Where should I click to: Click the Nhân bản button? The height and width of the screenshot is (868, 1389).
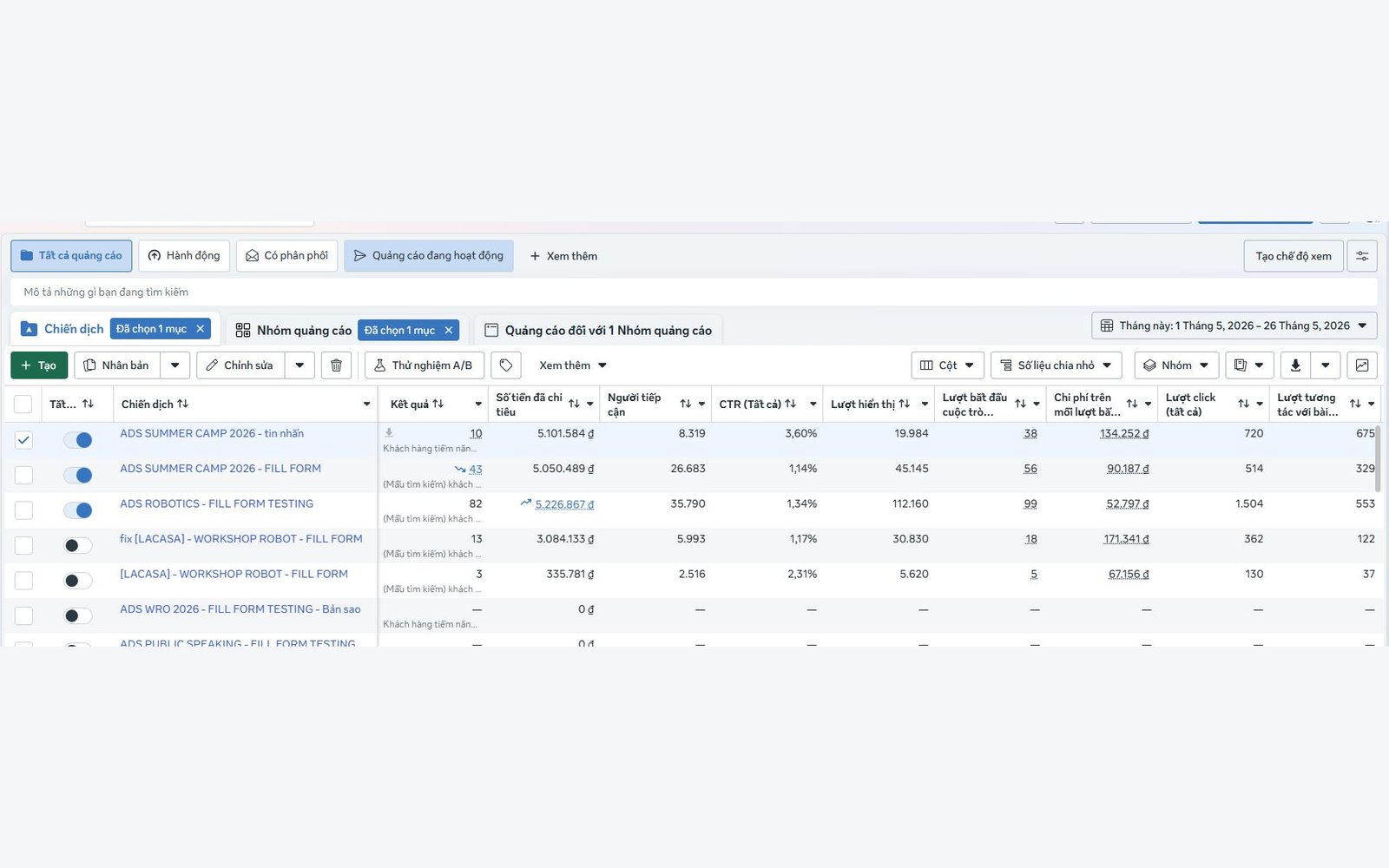pyautogui.click(x=116, y=365)
